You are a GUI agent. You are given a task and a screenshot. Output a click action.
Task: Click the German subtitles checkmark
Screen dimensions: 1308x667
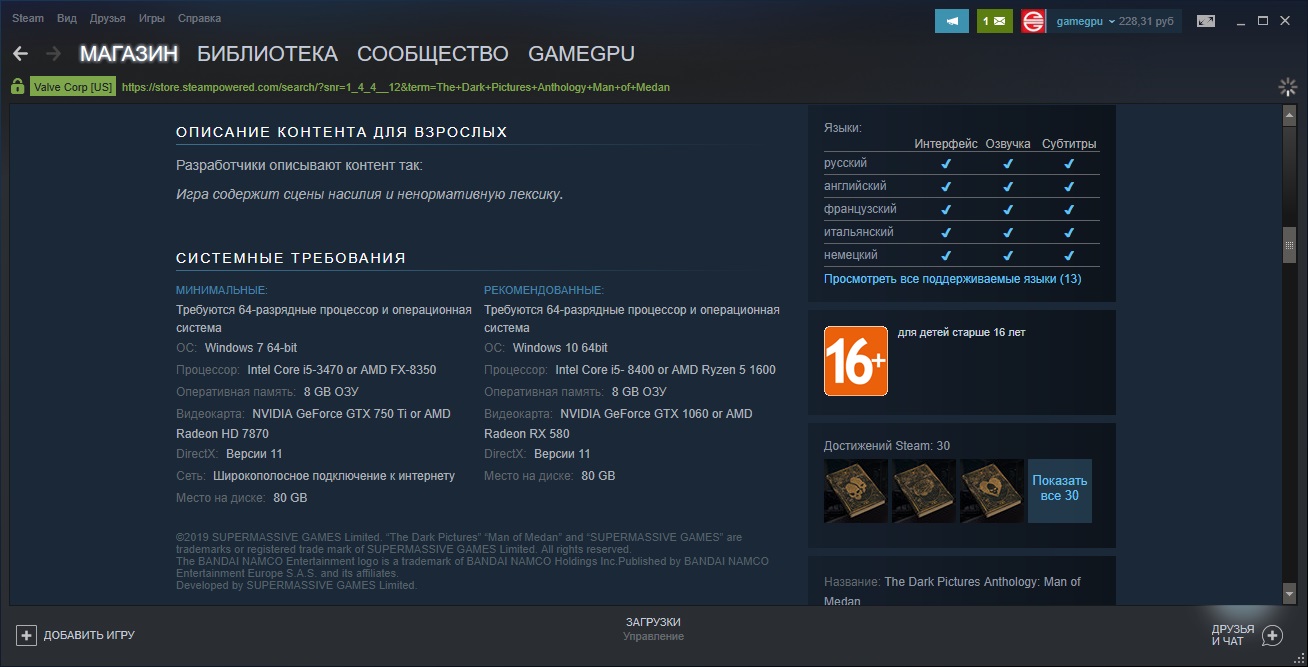pyautogui.click(x=1069, y=255)
